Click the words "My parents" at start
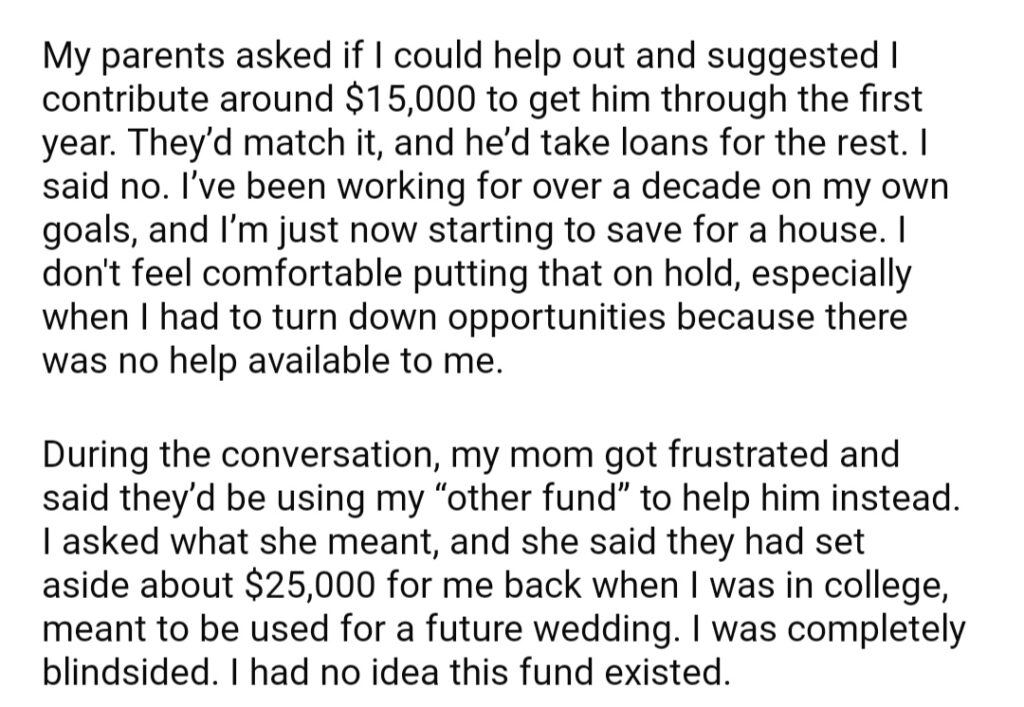This screenshot has width=1024, height=707. coord(133,57)
